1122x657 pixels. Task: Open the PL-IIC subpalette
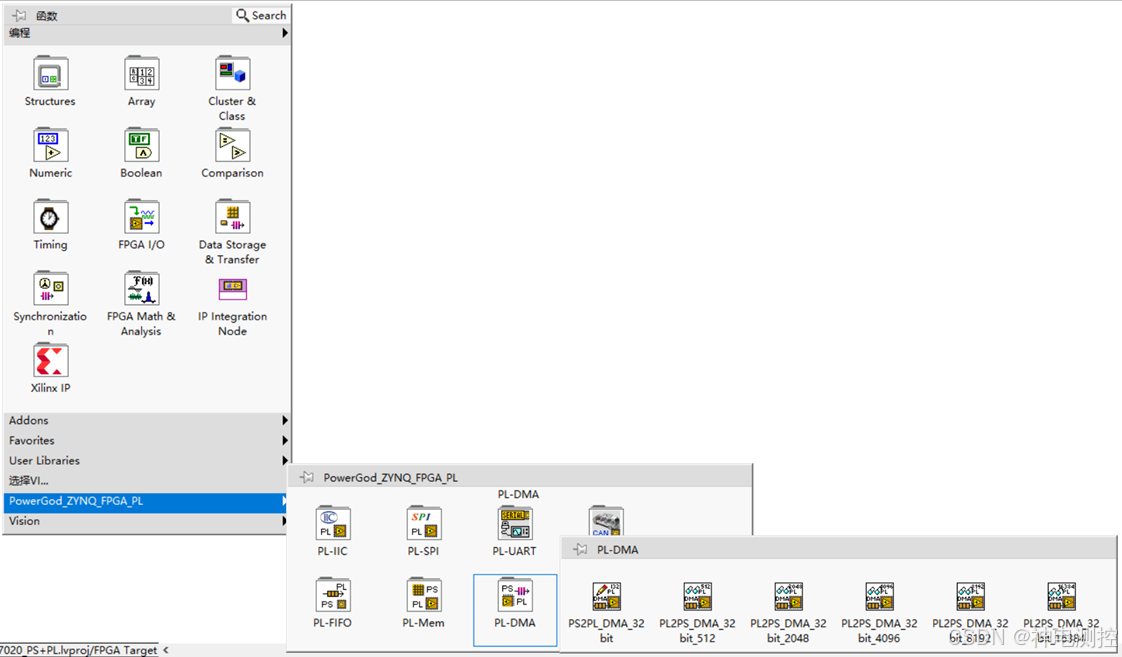[x=333, y=524]
